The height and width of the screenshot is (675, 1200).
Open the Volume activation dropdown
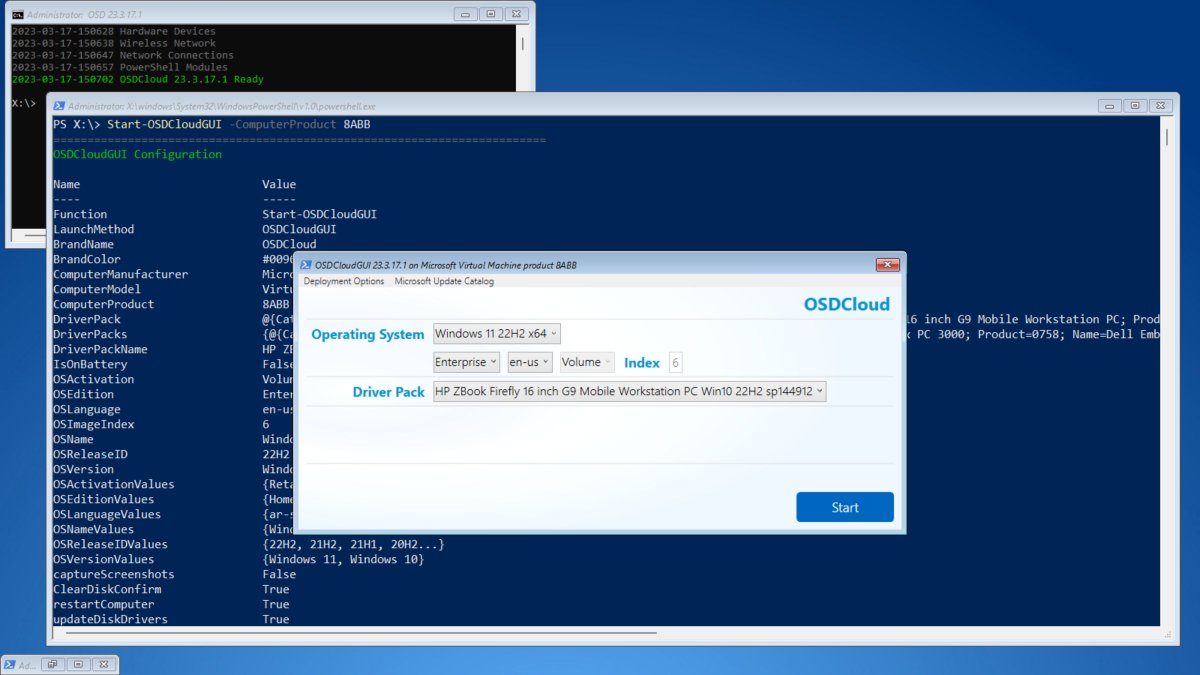(x=587, y=362)
